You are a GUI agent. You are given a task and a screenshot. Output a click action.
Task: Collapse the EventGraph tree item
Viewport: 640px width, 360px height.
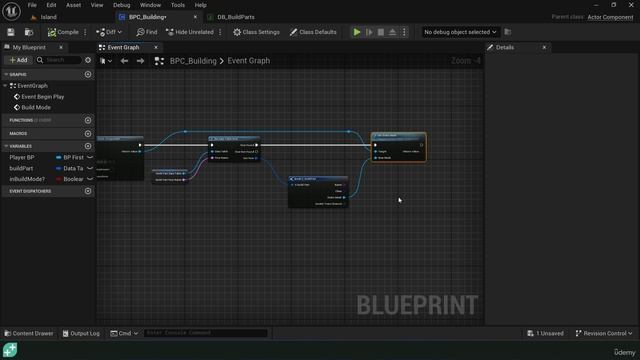(5, 86)
